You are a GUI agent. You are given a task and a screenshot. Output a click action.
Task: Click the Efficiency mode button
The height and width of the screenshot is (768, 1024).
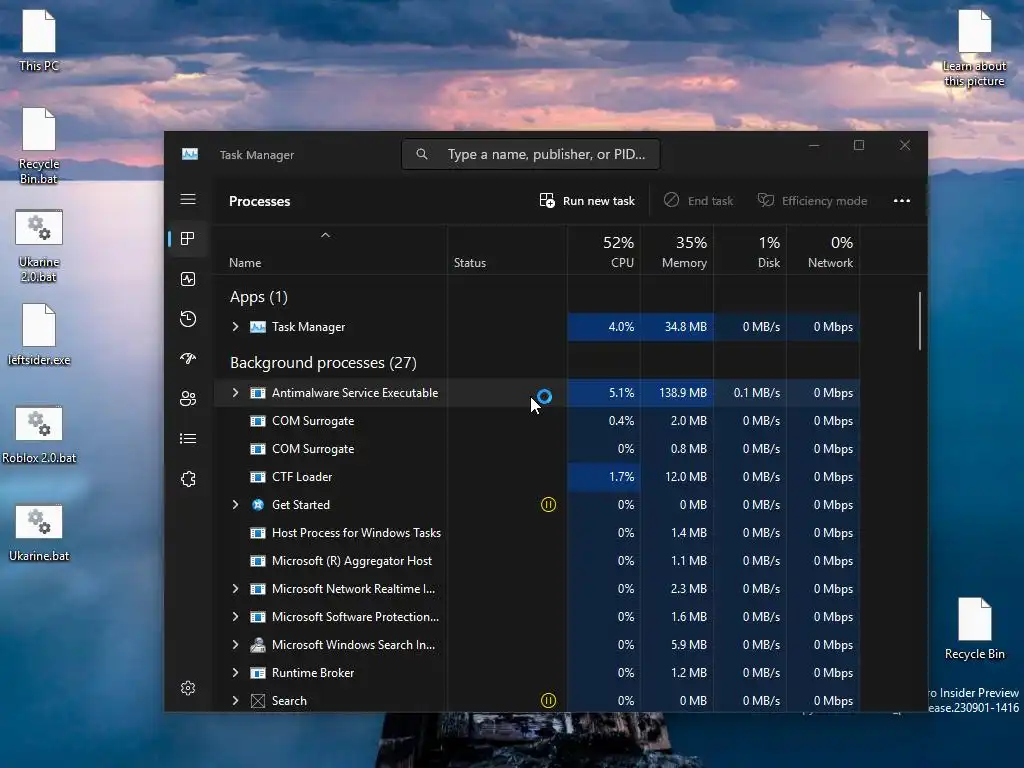click(x=812, y=200)
